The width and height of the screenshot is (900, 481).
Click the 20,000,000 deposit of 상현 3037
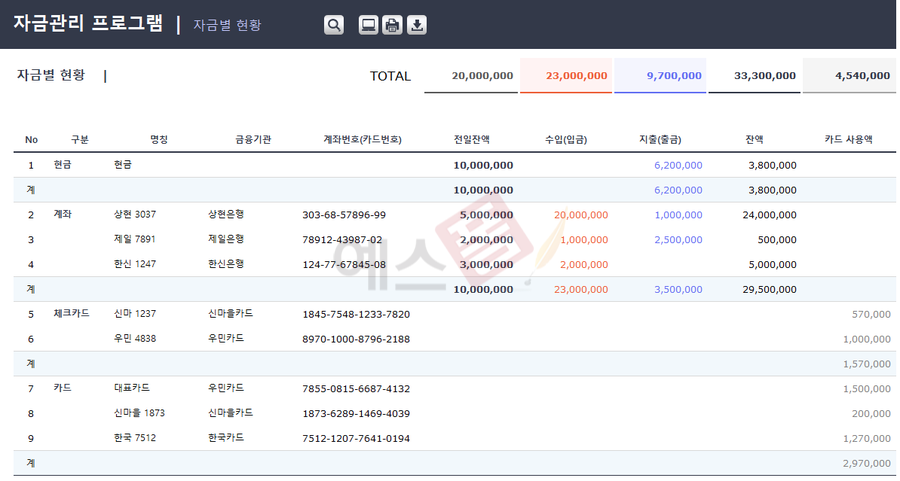(581, 215)
